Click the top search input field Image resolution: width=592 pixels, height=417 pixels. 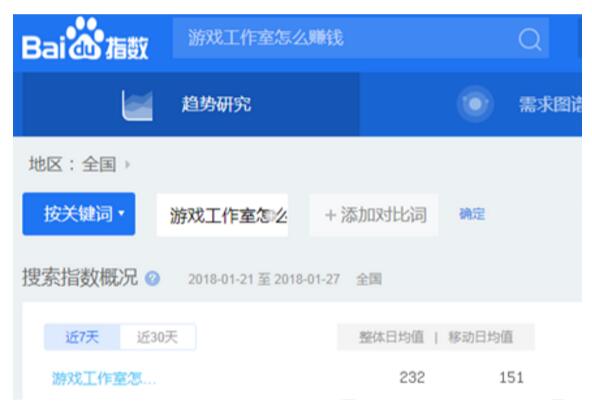point(361,38)
